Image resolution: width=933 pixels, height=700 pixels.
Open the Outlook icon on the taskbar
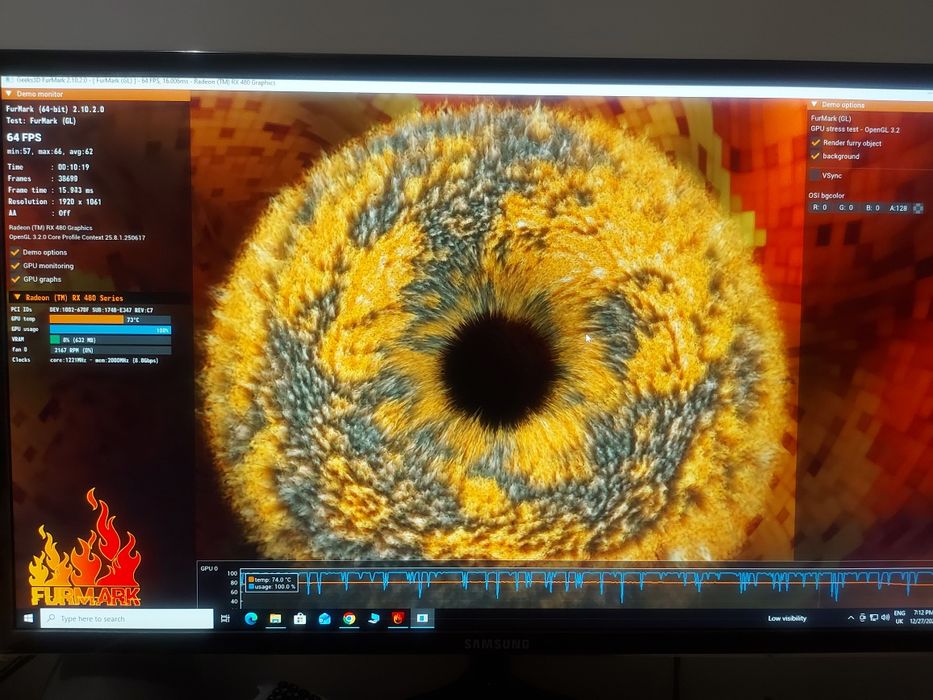[324, 618]
